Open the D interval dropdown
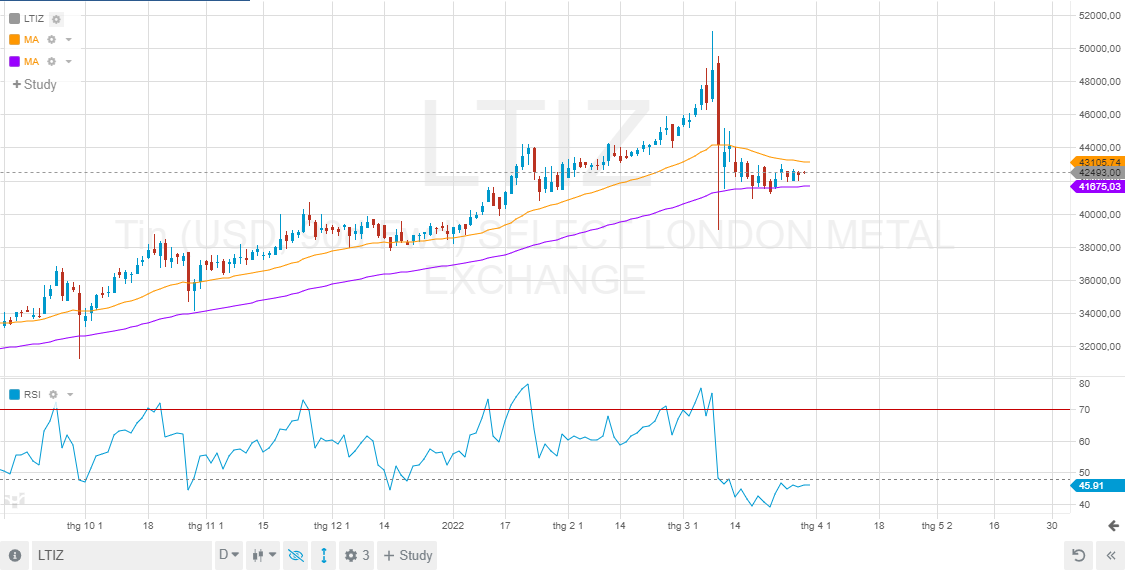The width and height of the screenshot is (1125, 571). point(230,555)
